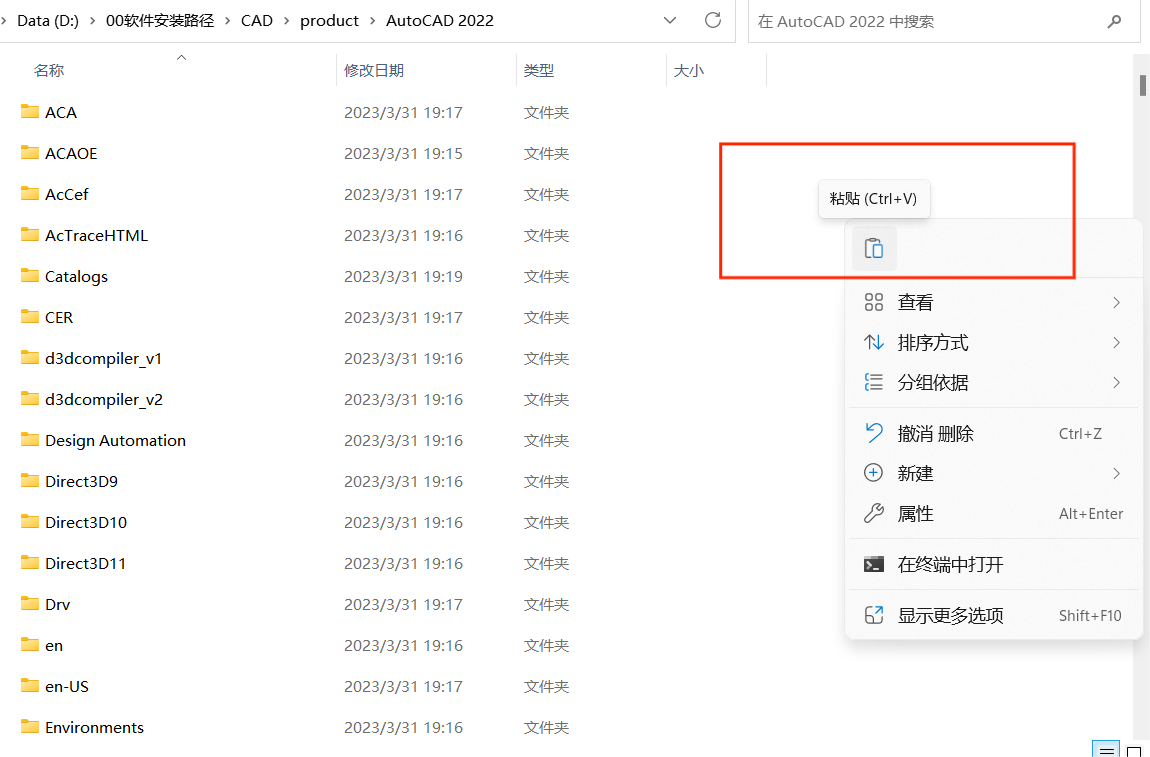Viewport: 1150px width, 757px height.
Task: Click the wrench icon next to 属性
Action: tap(874, 513)
